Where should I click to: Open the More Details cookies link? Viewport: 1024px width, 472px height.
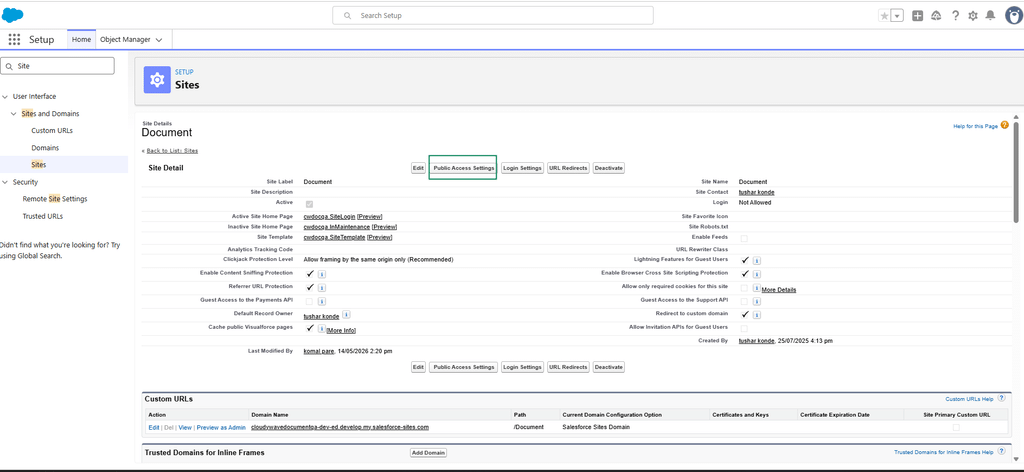[x=778, y=290]
